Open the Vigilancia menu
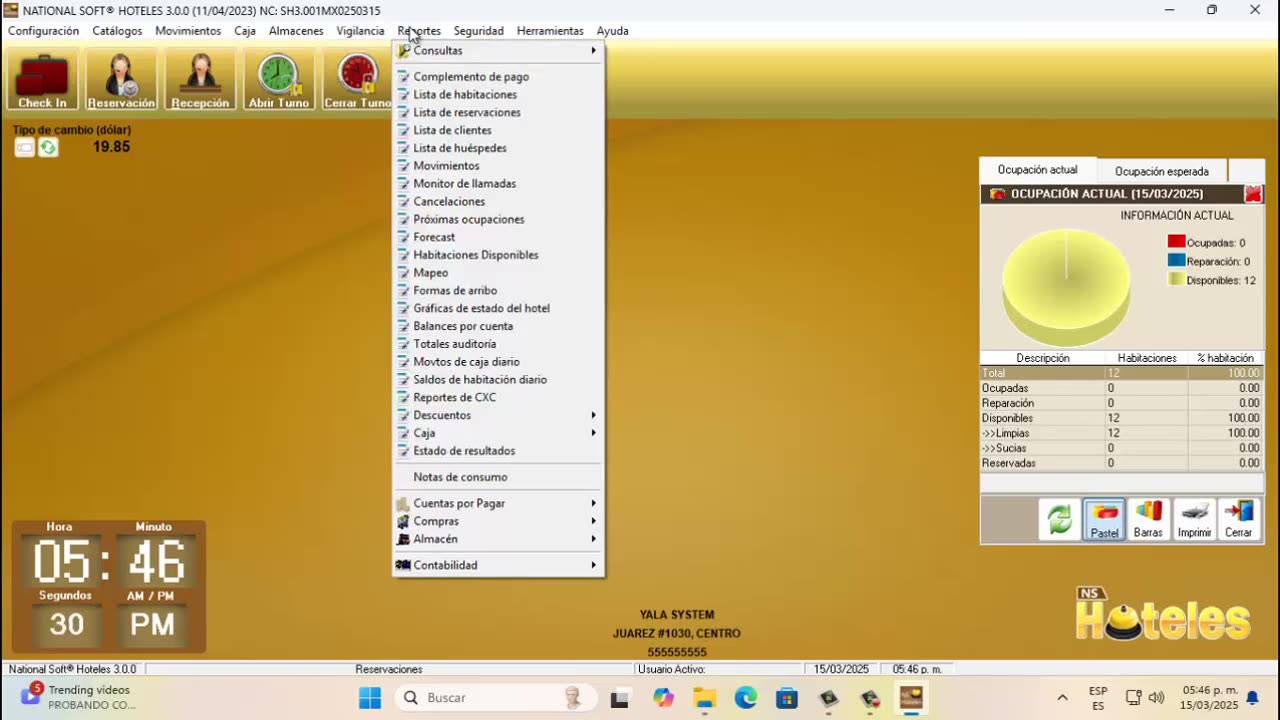This screenshot has height=720, width=1280. (360, 31)
